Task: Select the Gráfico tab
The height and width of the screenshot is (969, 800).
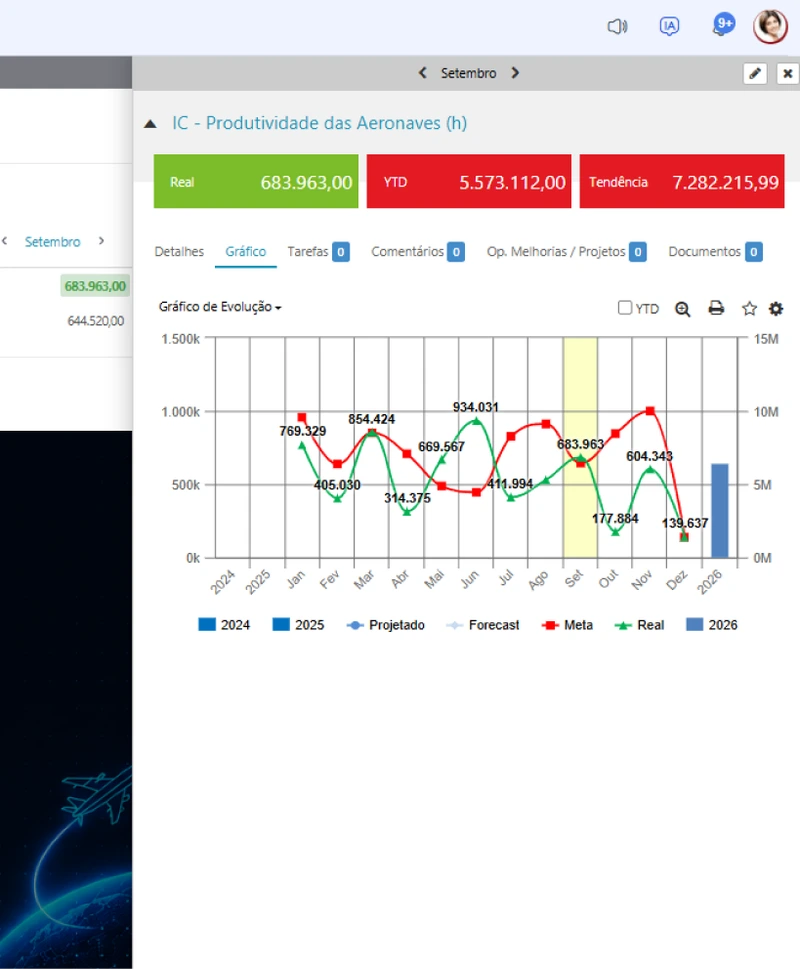Action: tap(245, 252)
